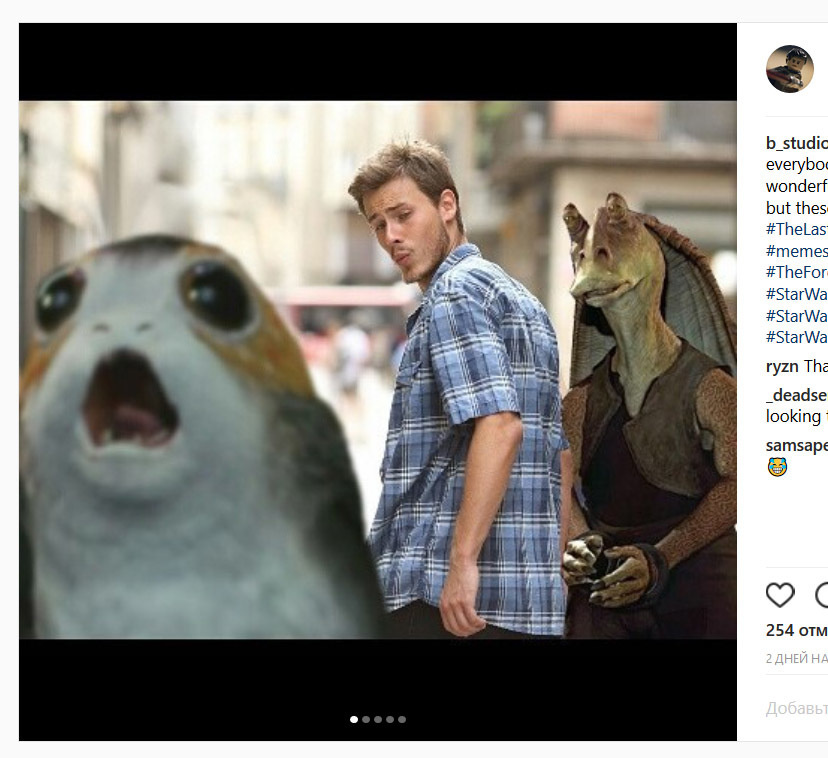Click the '2 ДНЕЙ НА' post timestamp
Viewport: 828px width, 758px height.
797,659
